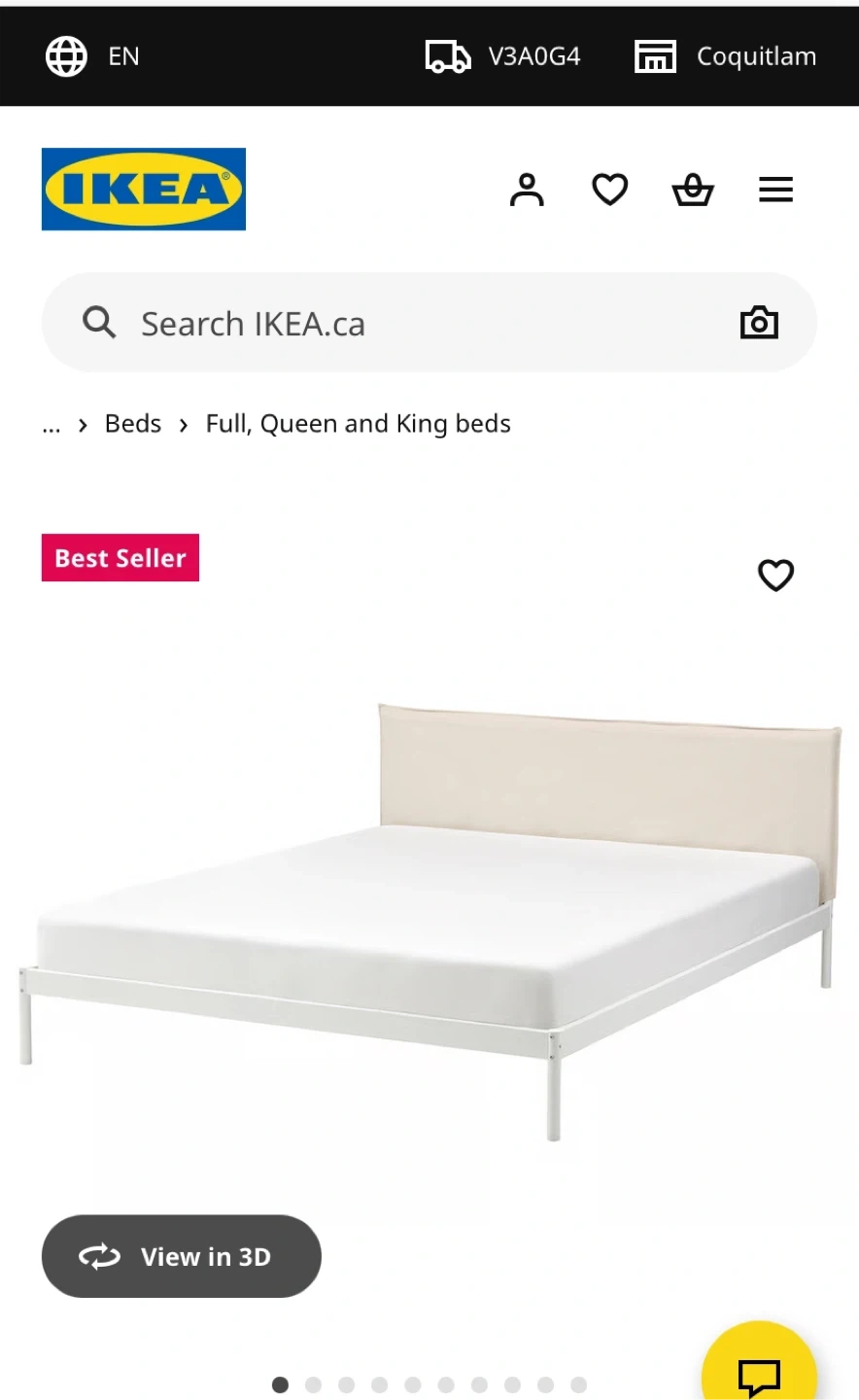Image resolution: width=859 pixels, height=1400 pixels.
Task: Open Full, Queen and King beds breadcrumb
Action: 359,424
